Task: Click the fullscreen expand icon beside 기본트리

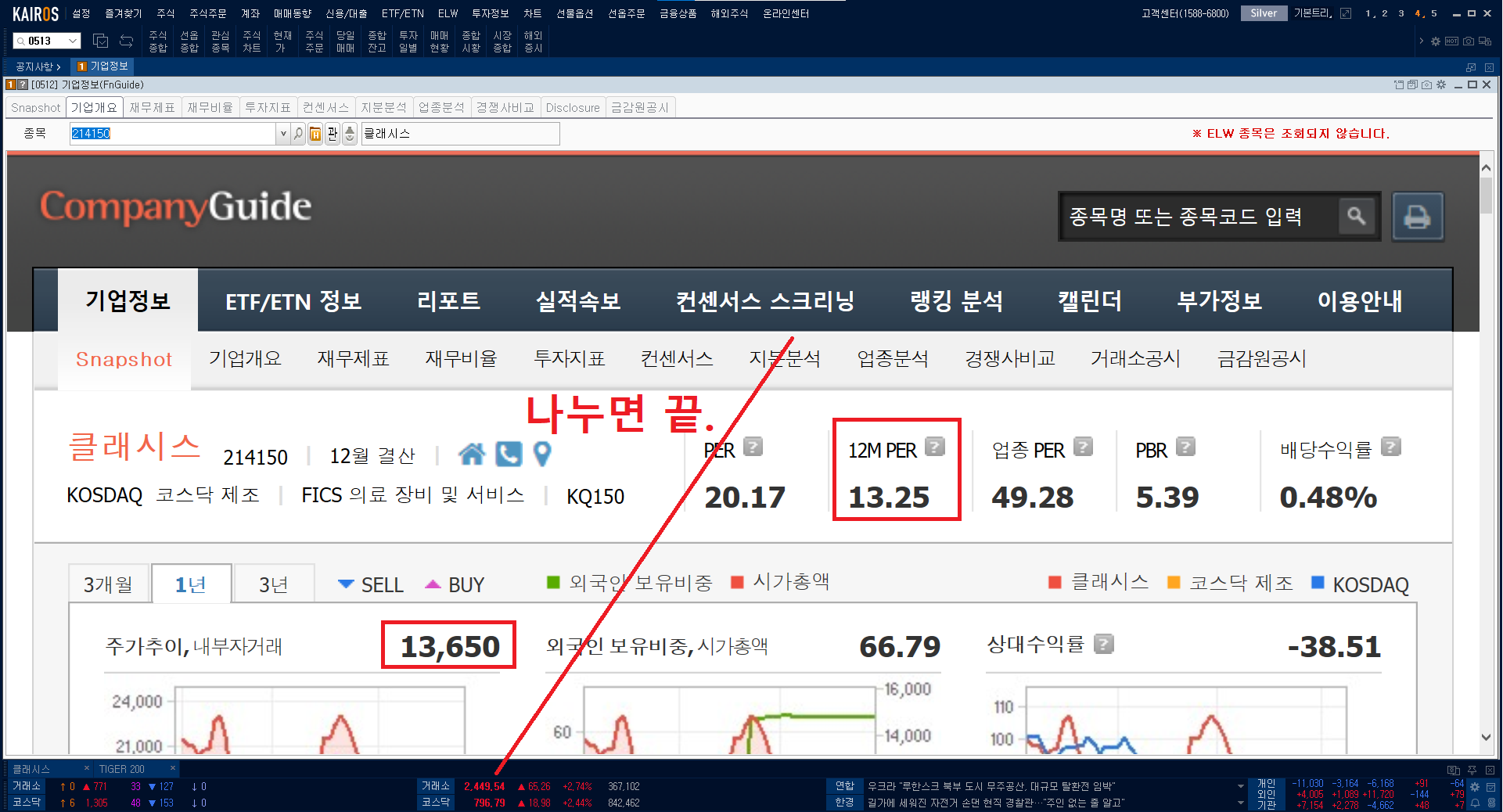Action: coord(1346,13)
